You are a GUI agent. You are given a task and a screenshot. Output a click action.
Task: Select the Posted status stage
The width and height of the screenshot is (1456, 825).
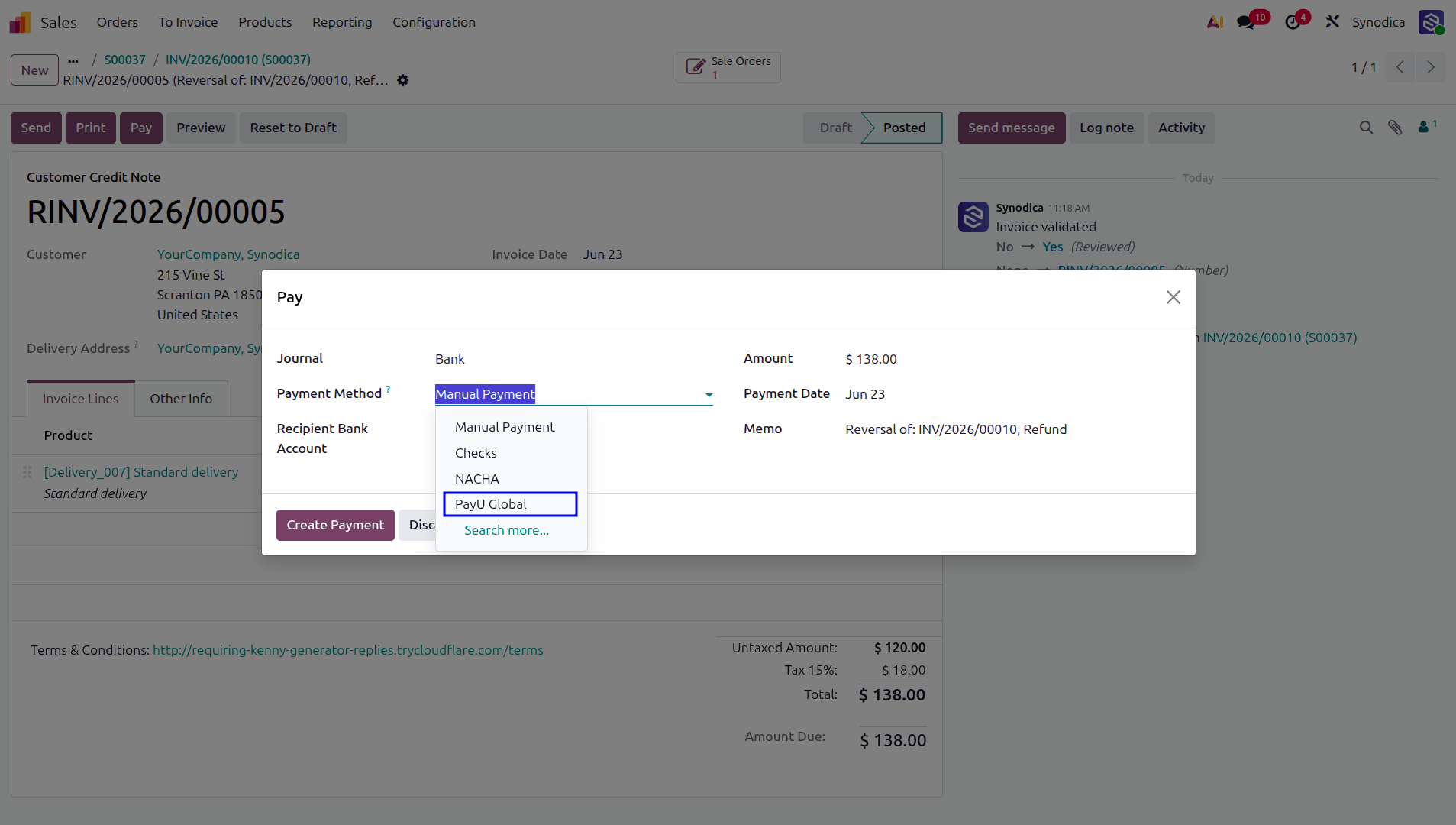(x=904, y=128)
